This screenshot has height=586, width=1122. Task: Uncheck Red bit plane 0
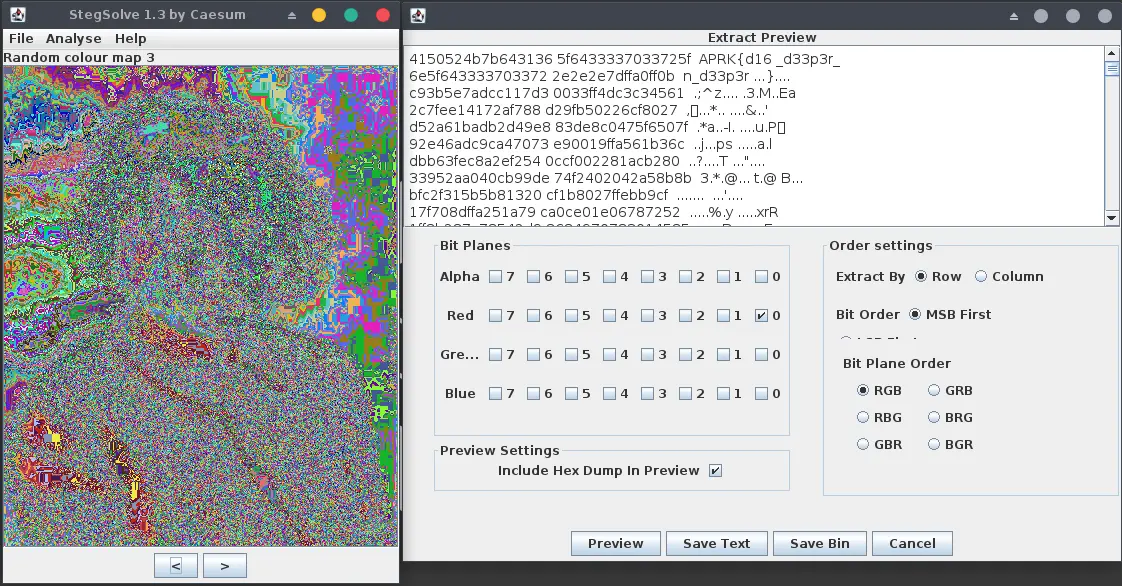(x=761, y=316)
